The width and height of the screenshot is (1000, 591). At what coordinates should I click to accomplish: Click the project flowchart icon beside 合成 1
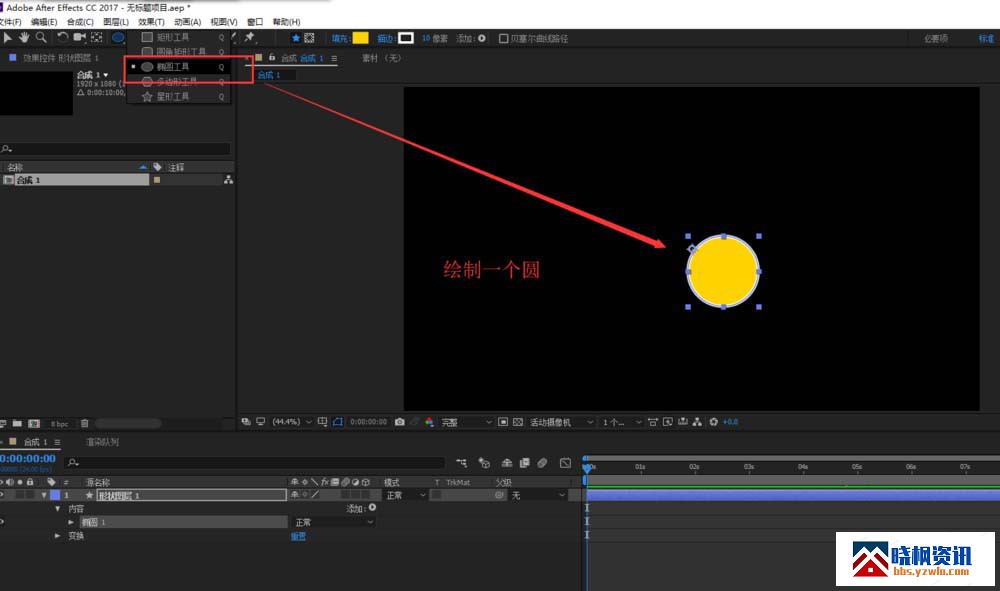[x=228, y=180]
